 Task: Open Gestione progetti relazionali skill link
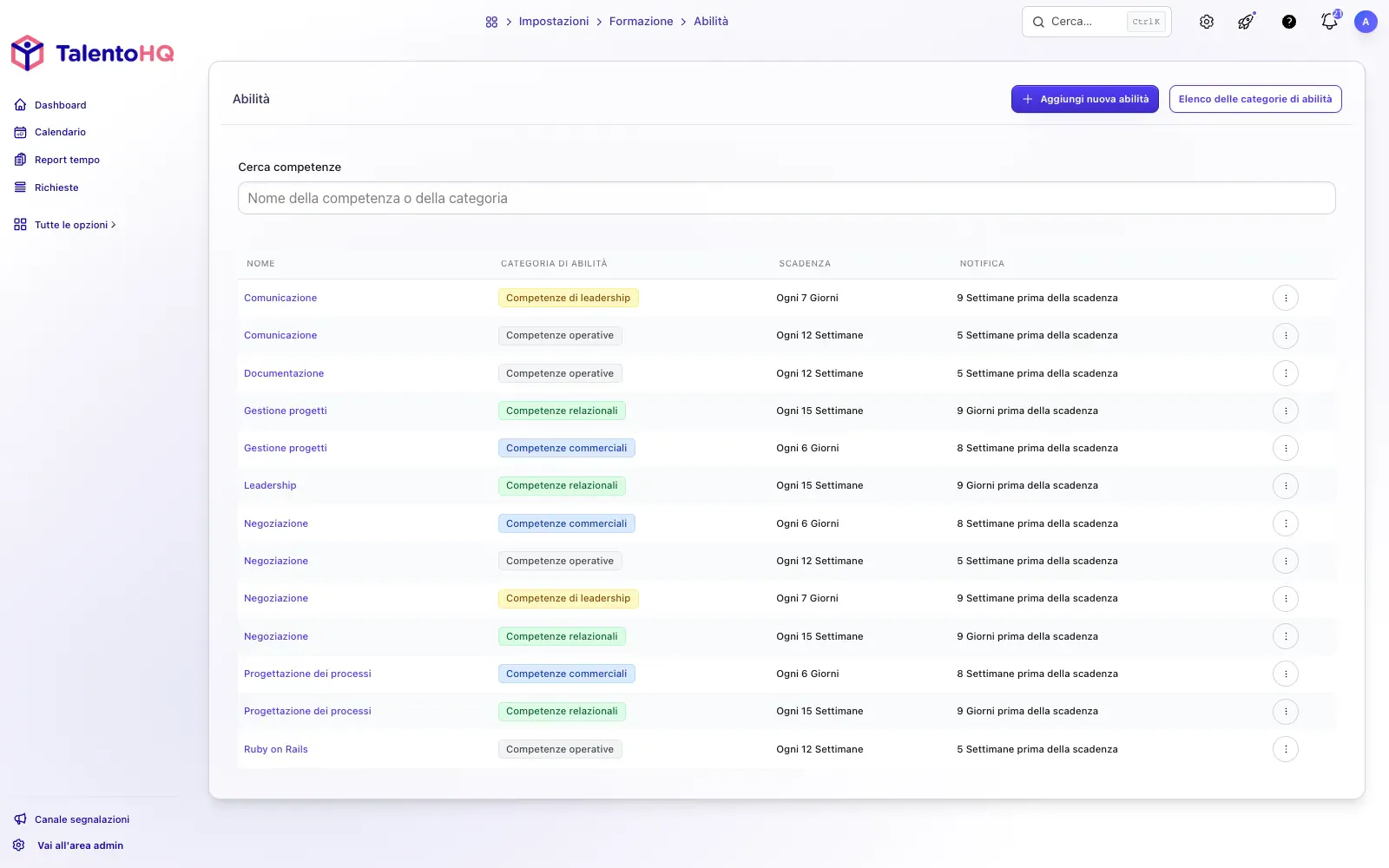tap(286, 411)
